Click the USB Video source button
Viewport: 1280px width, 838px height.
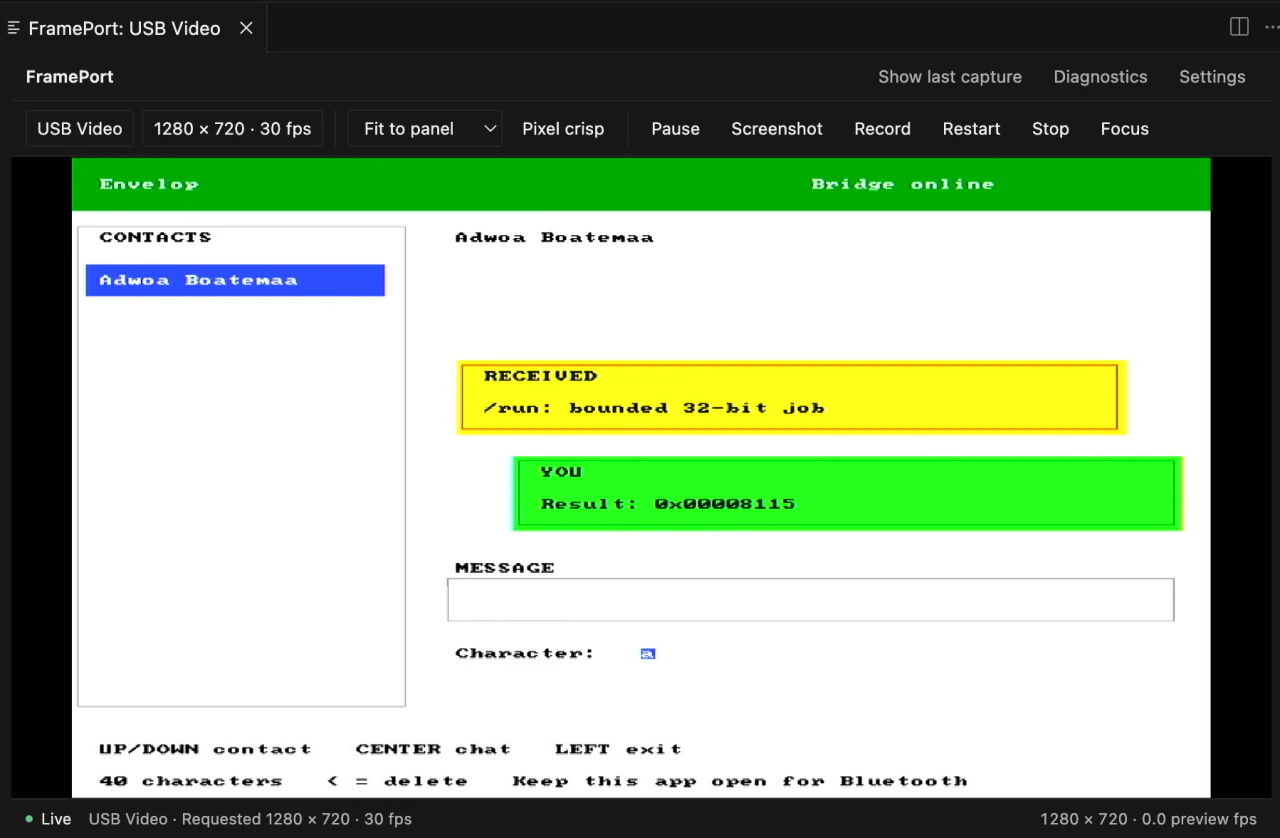80,129
